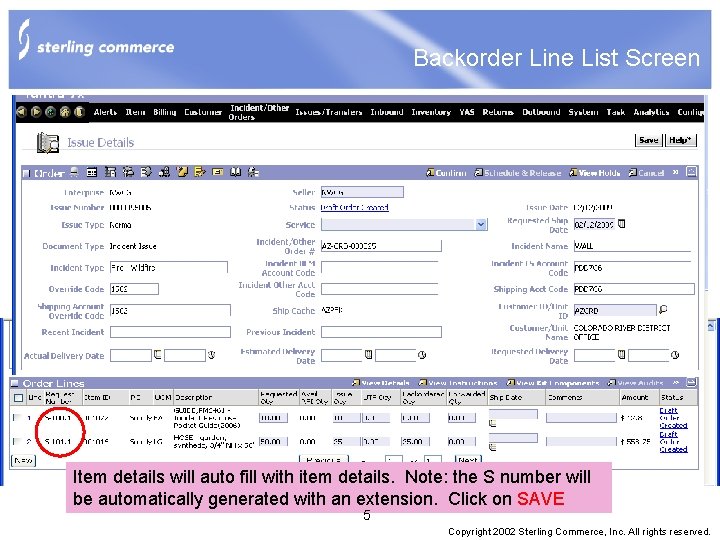Viewport: 720px width, 540px height.
Task: Click the View Holds action
Action: tap(595, 173)
